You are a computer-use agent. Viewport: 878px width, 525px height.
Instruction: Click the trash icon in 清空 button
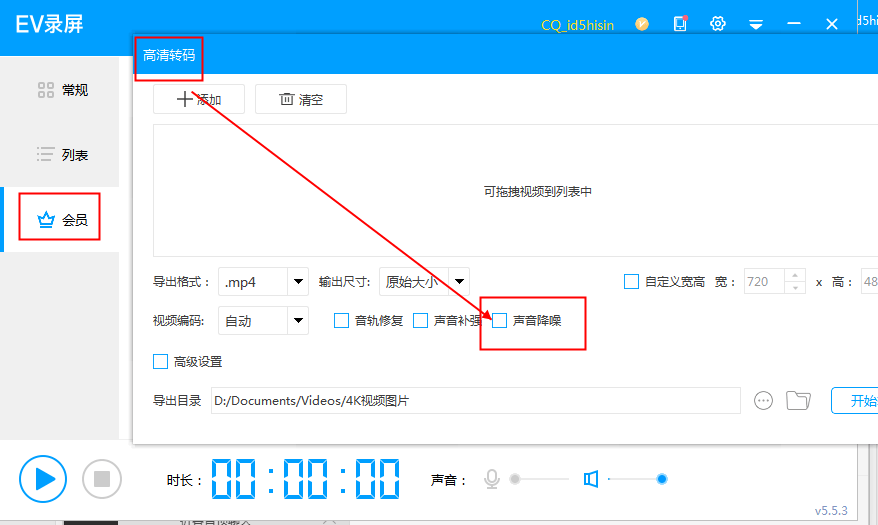coord(286,99)
